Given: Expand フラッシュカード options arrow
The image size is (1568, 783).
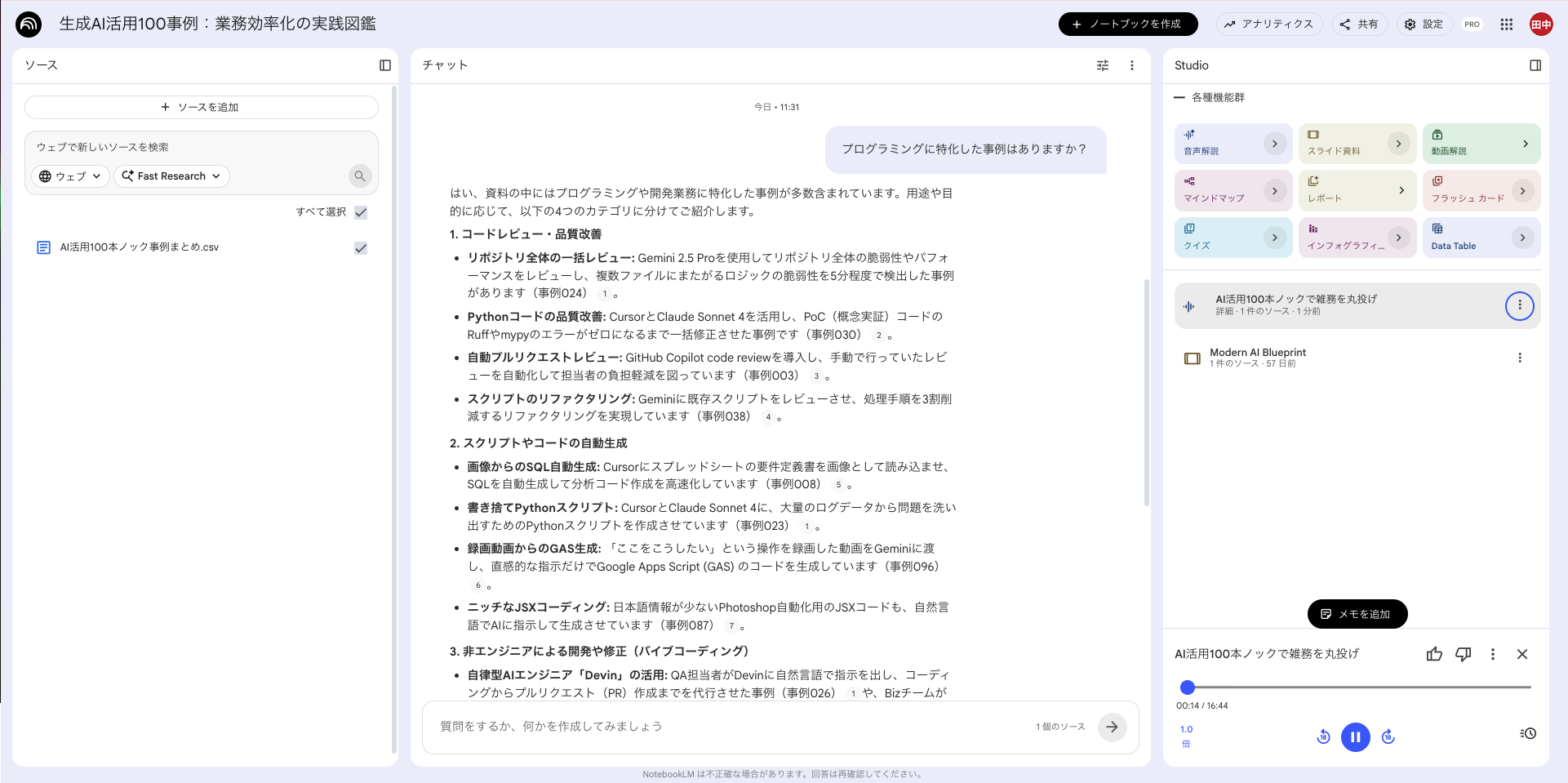Looking at the screenshot, I should 1522,191.
